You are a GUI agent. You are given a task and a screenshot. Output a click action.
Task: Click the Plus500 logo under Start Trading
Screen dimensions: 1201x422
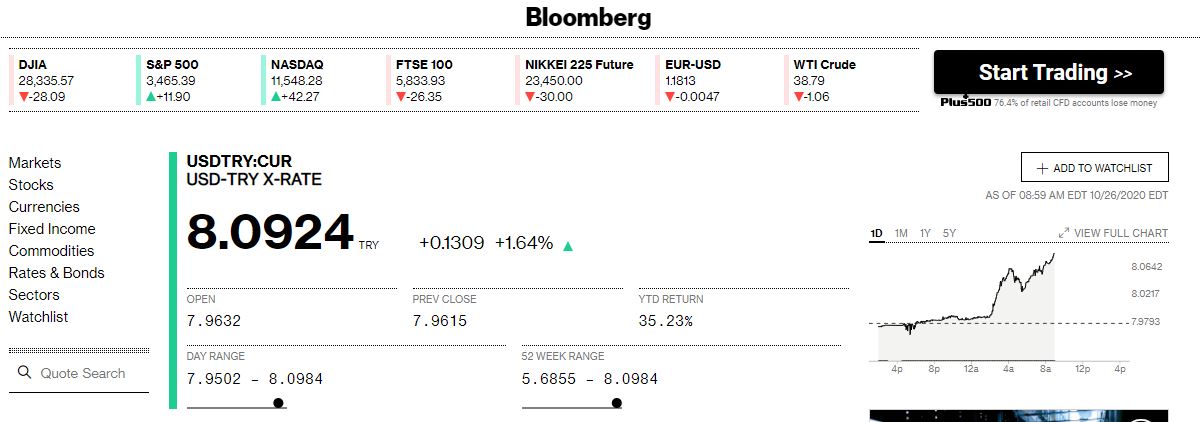(964, 103)
